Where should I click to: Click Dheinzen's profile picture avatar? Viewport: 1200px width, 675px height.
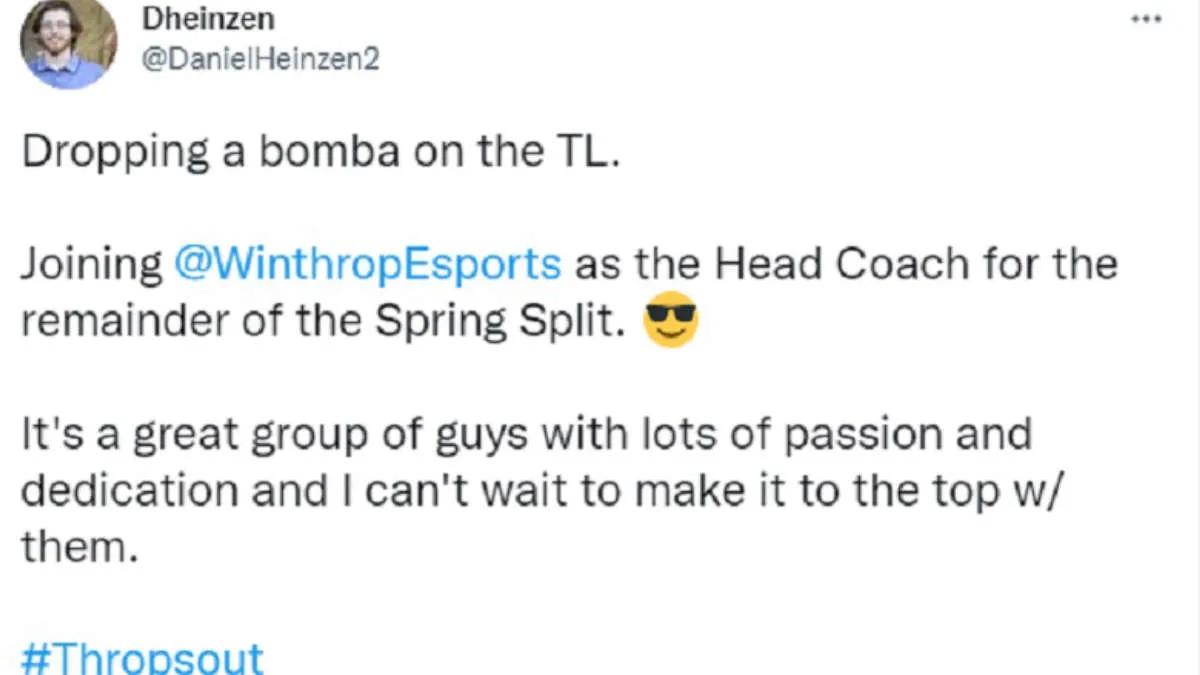coord(69,42)
